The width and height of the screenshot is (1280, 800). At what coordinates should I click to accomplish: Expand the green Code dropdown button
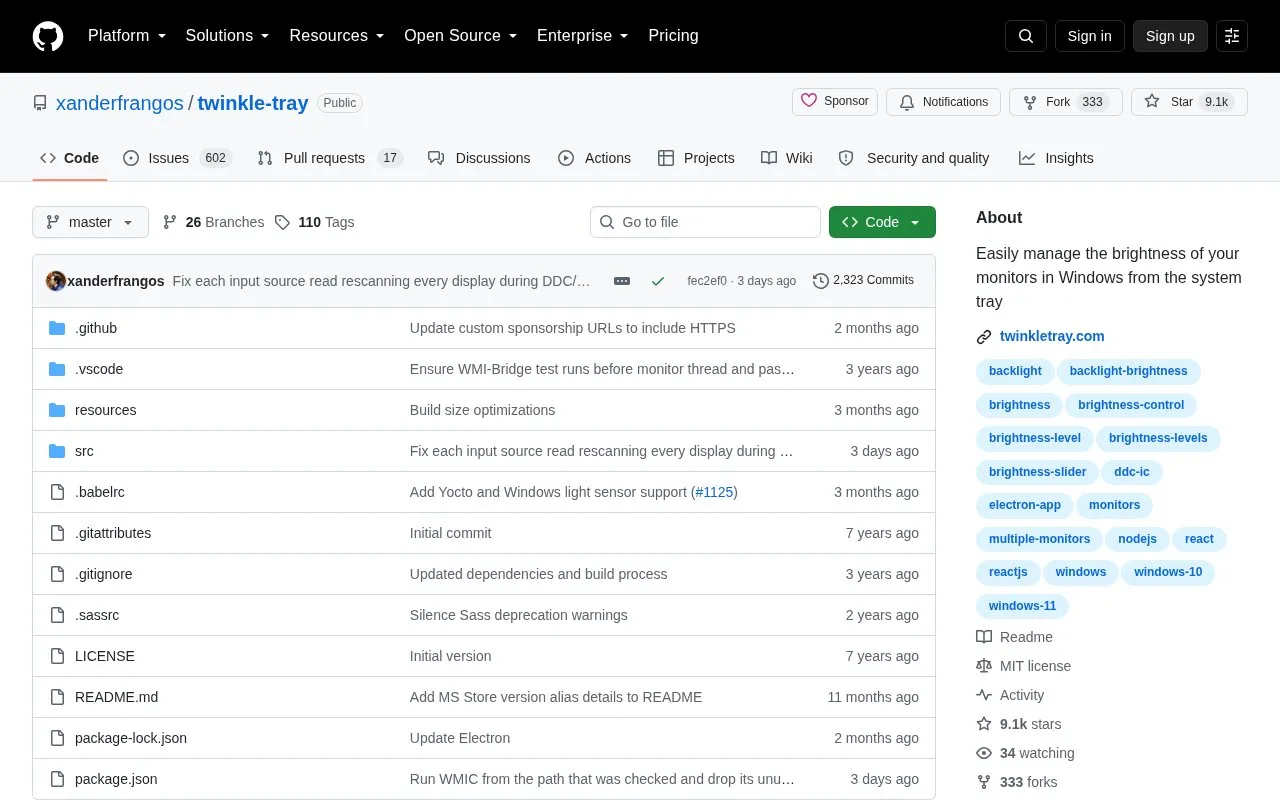point(882,222)
